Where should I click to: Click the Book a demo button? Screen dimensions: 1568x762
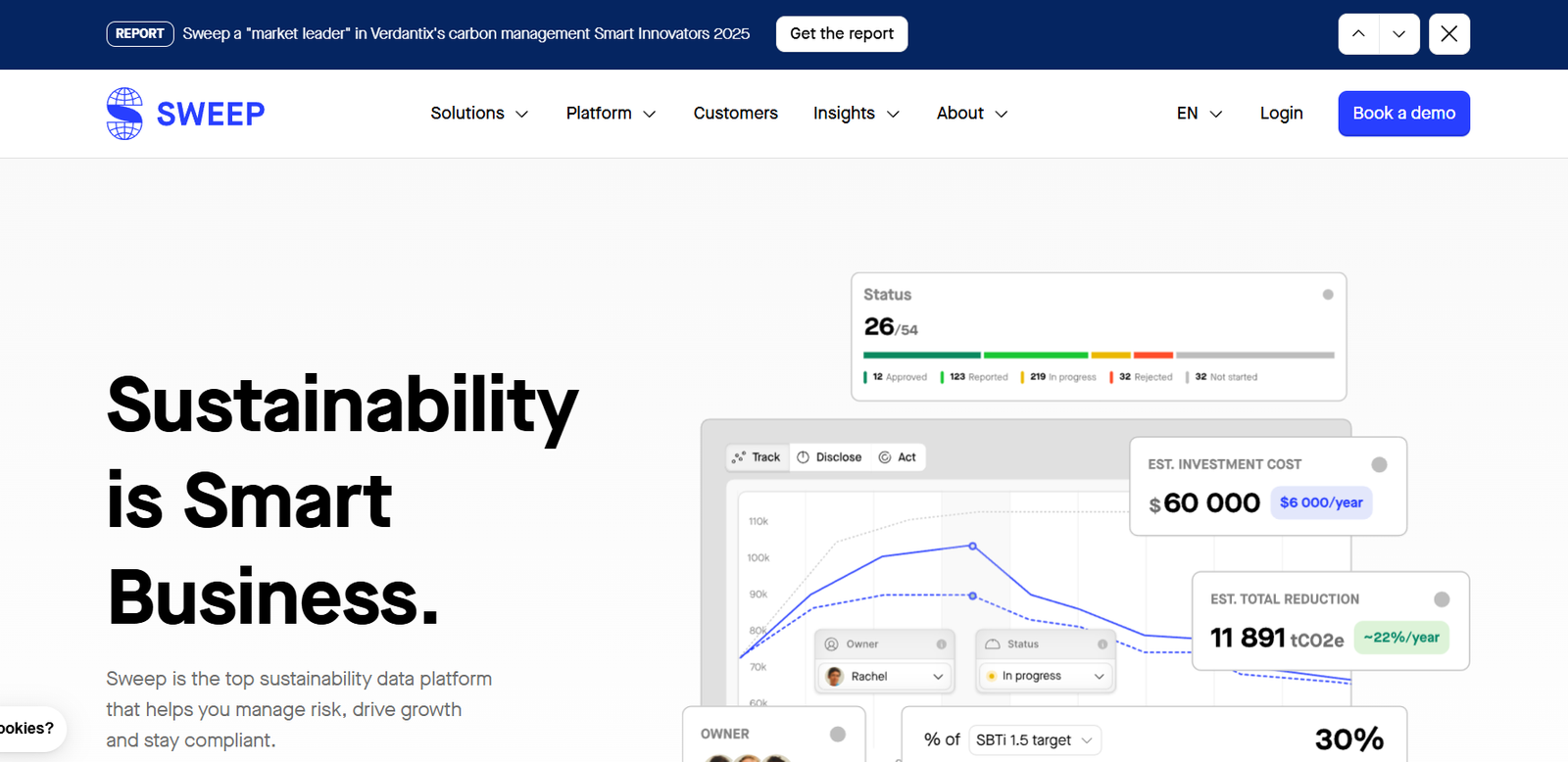tap(1403, 114)
